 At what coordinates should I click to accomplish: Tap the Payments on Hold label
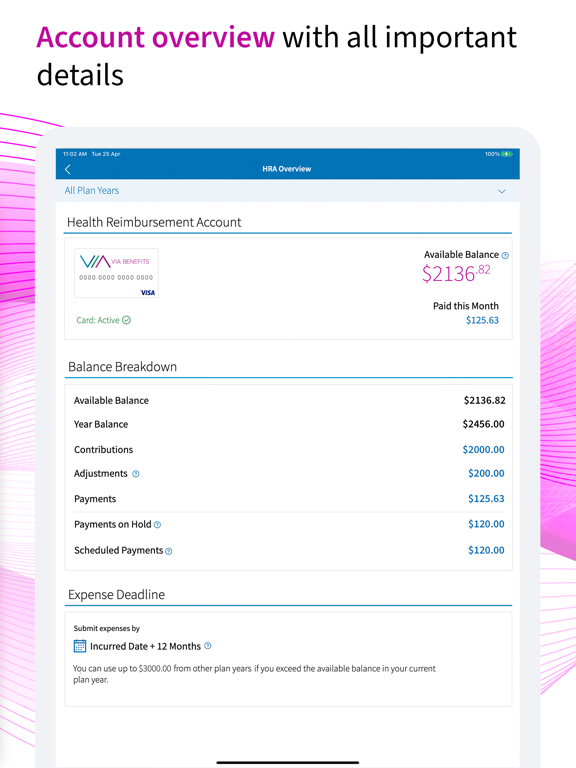click(x=113, y=525)
